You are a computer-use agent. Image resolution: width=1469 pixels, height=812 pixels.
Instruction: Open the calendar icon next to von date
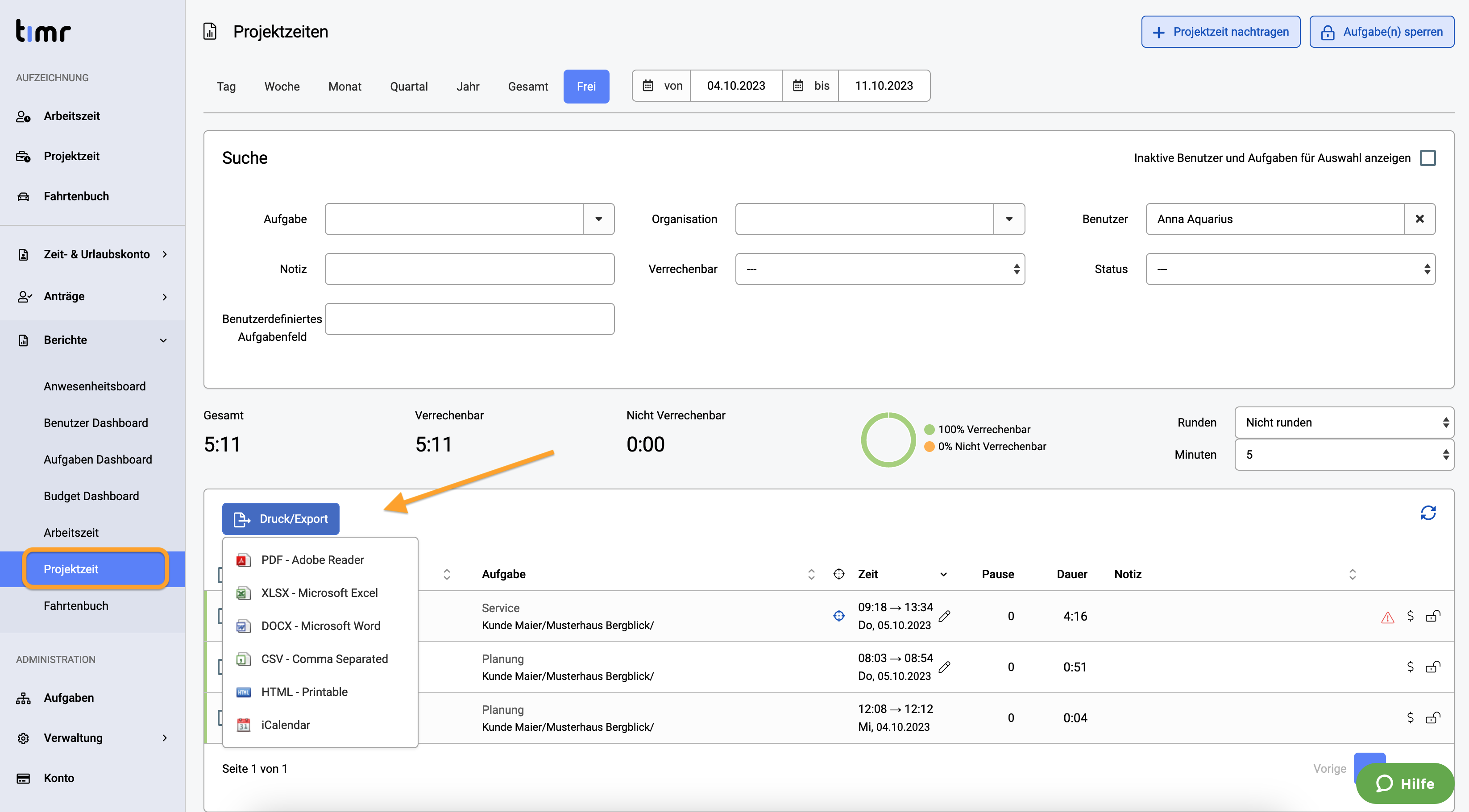pyautogui.click(x=648, y=86)
